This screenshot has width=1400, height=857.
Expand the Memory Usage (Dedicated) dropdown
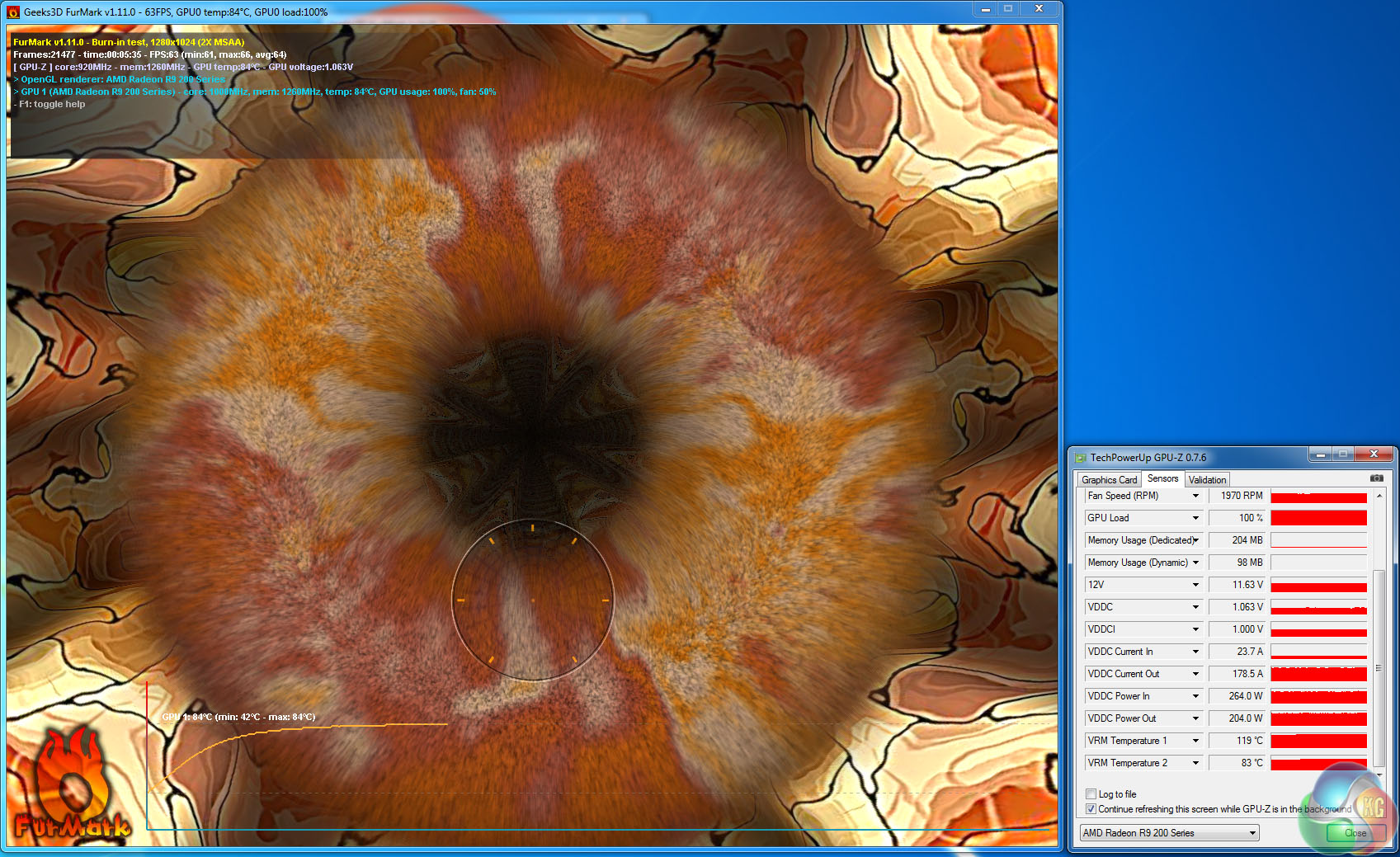tap(1195, 540)
